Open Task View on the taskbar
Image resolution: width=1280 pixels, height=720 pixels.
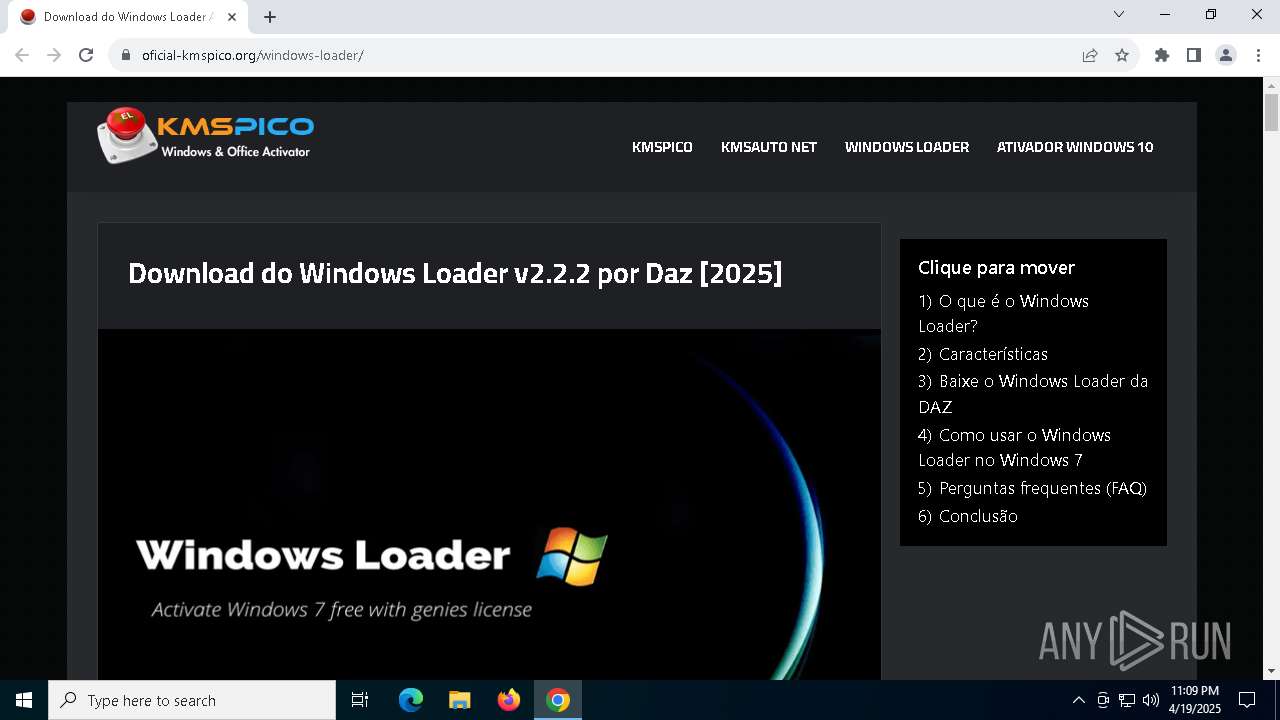click(360, 700)
